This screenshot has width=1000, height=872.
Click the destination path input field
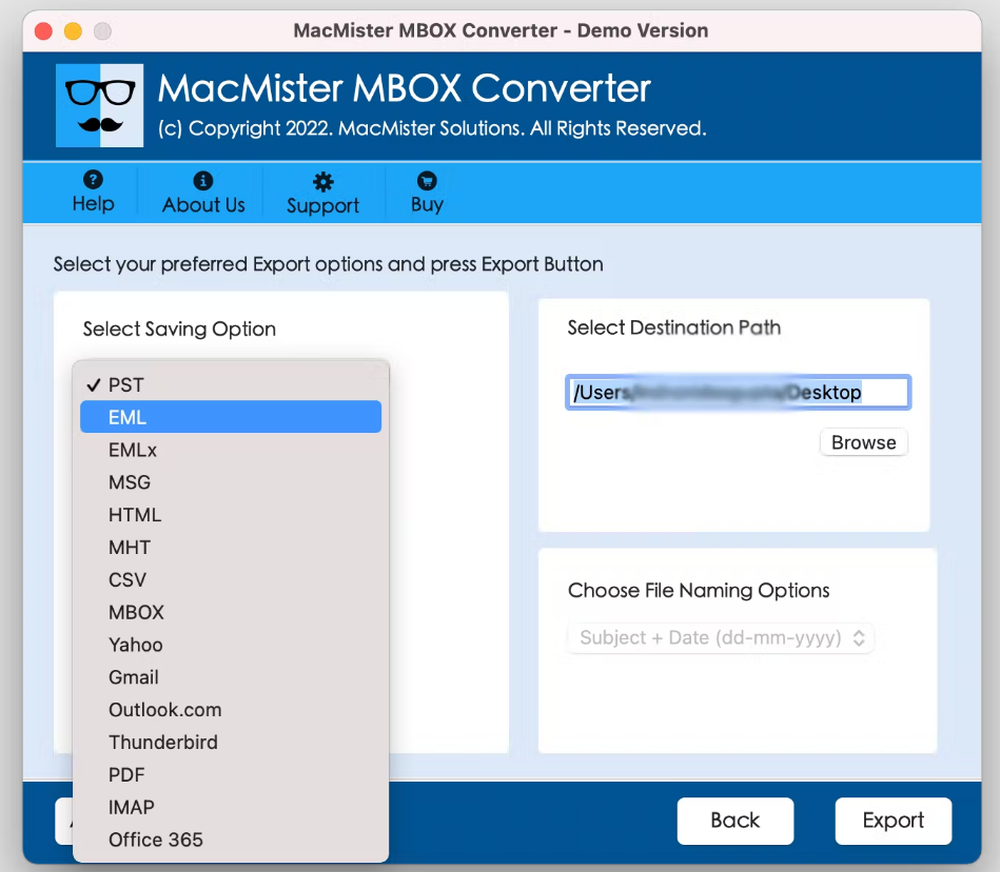pyautogui.click(x=738, y=392)
